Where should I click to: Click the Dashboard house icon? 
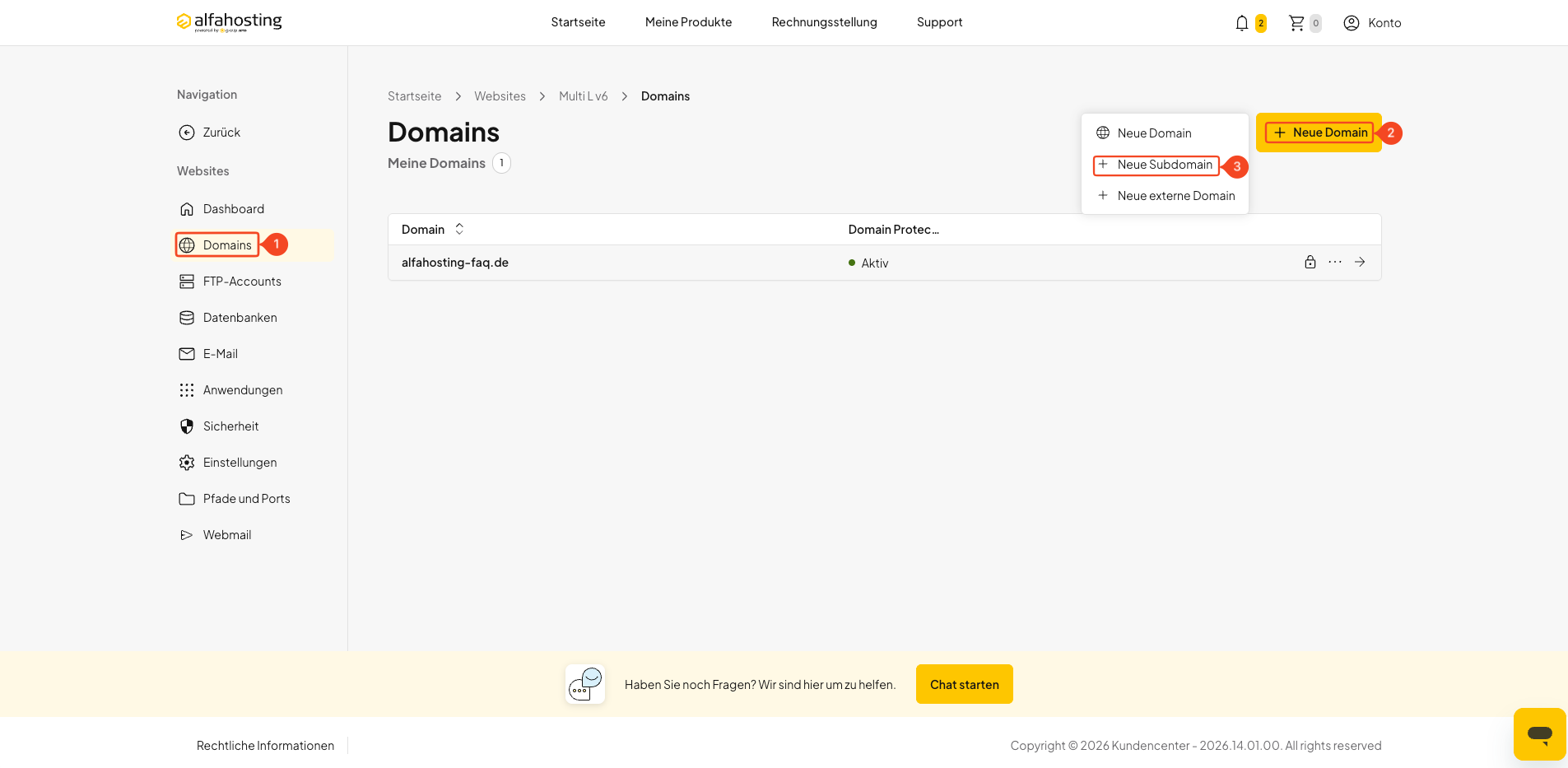click(x=187, y=209)
